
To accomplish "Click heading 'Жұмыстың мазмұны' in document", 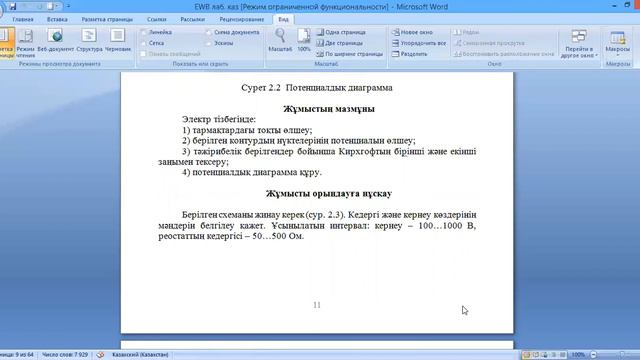I will [x=329, y=109].
